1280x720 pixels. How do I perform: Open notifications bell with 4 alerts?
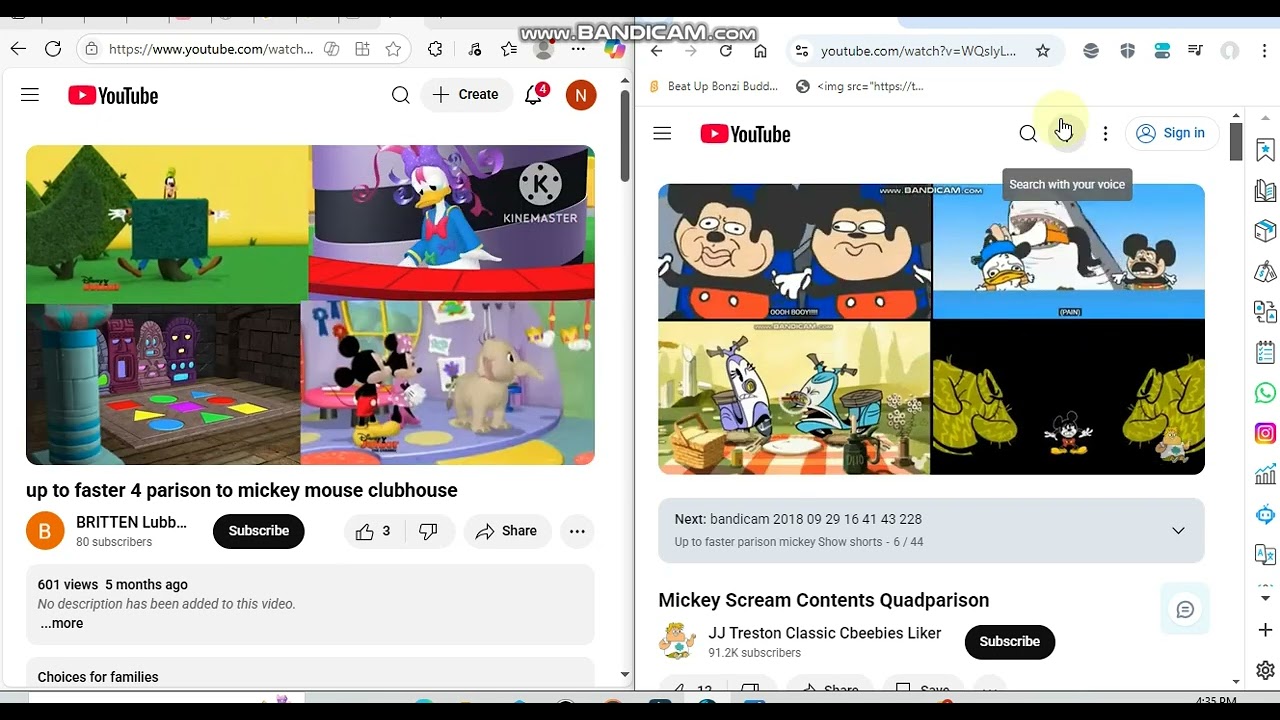(534, 95)
